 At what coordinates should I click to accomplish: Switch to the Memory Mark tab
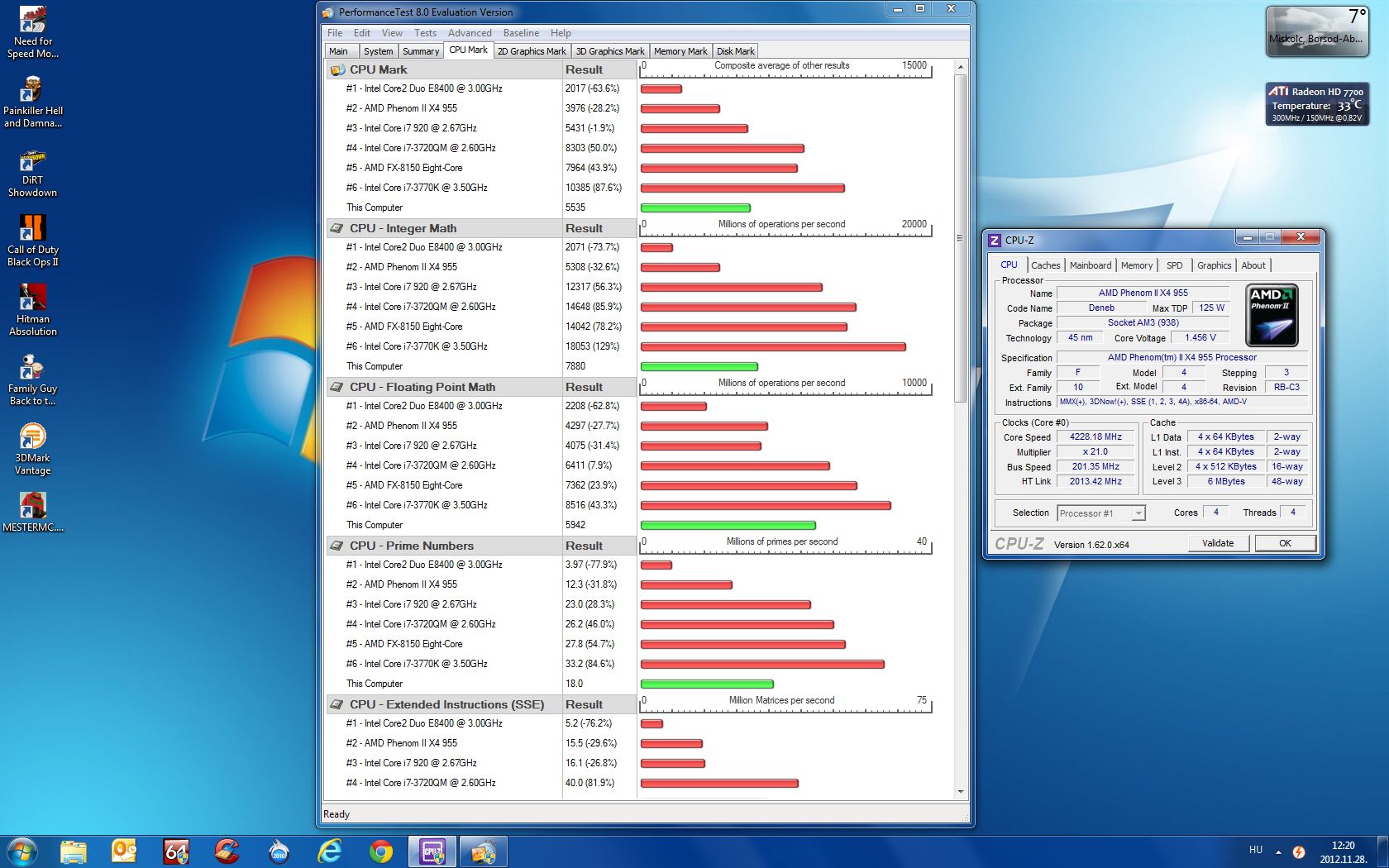(x=680, y=51)
